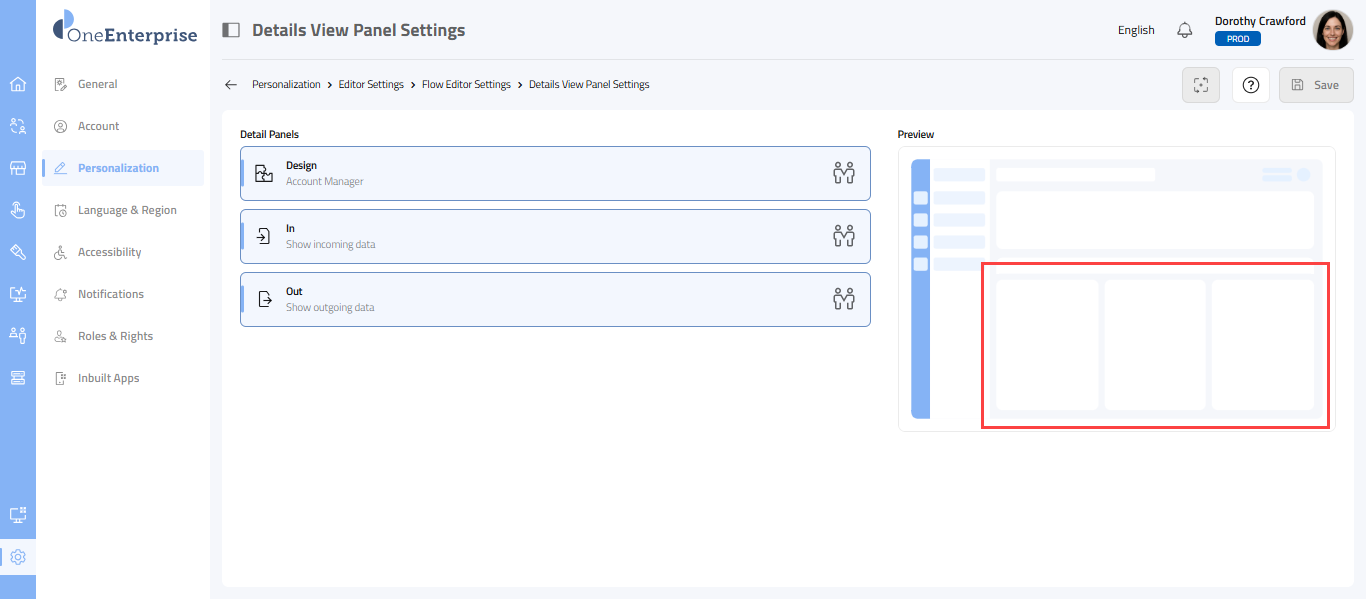Click the touch pointer icon in left rail

[x=17, y=210]
